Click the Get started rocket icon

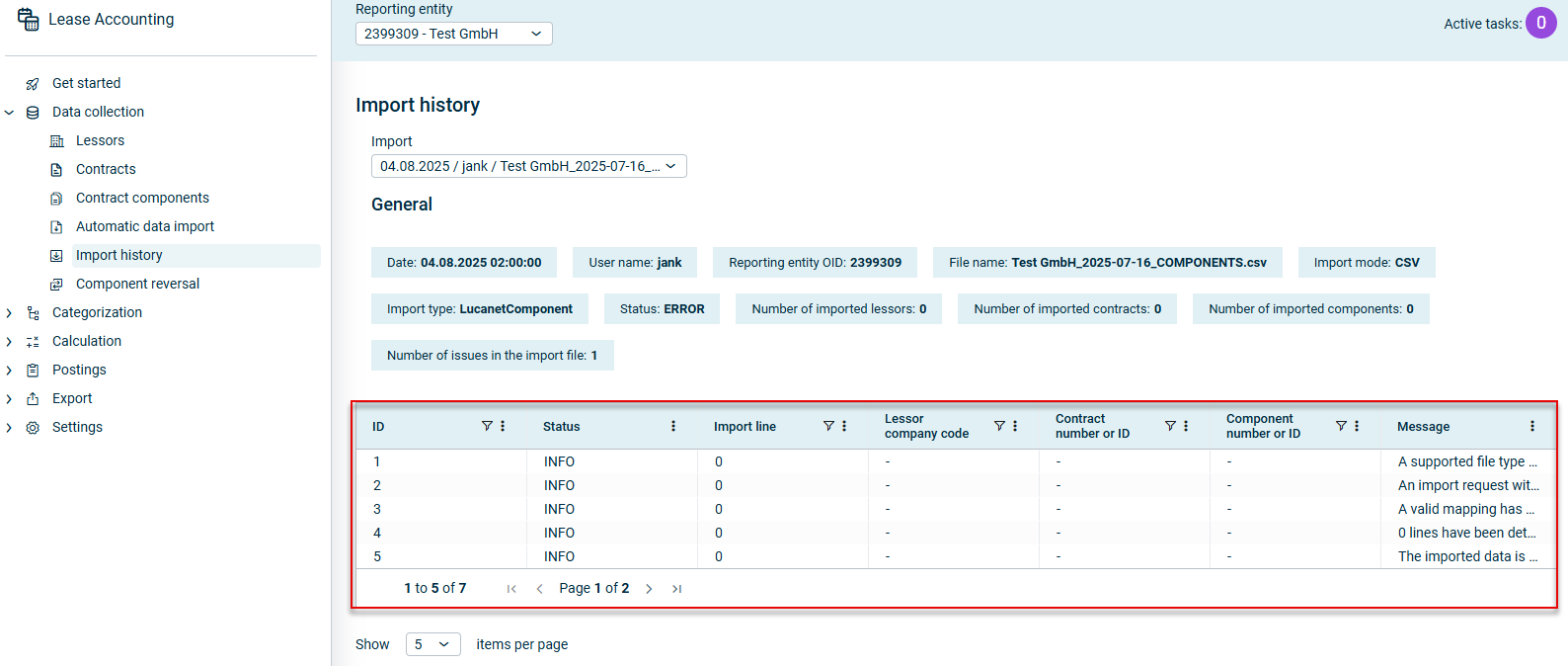(33, 84)
